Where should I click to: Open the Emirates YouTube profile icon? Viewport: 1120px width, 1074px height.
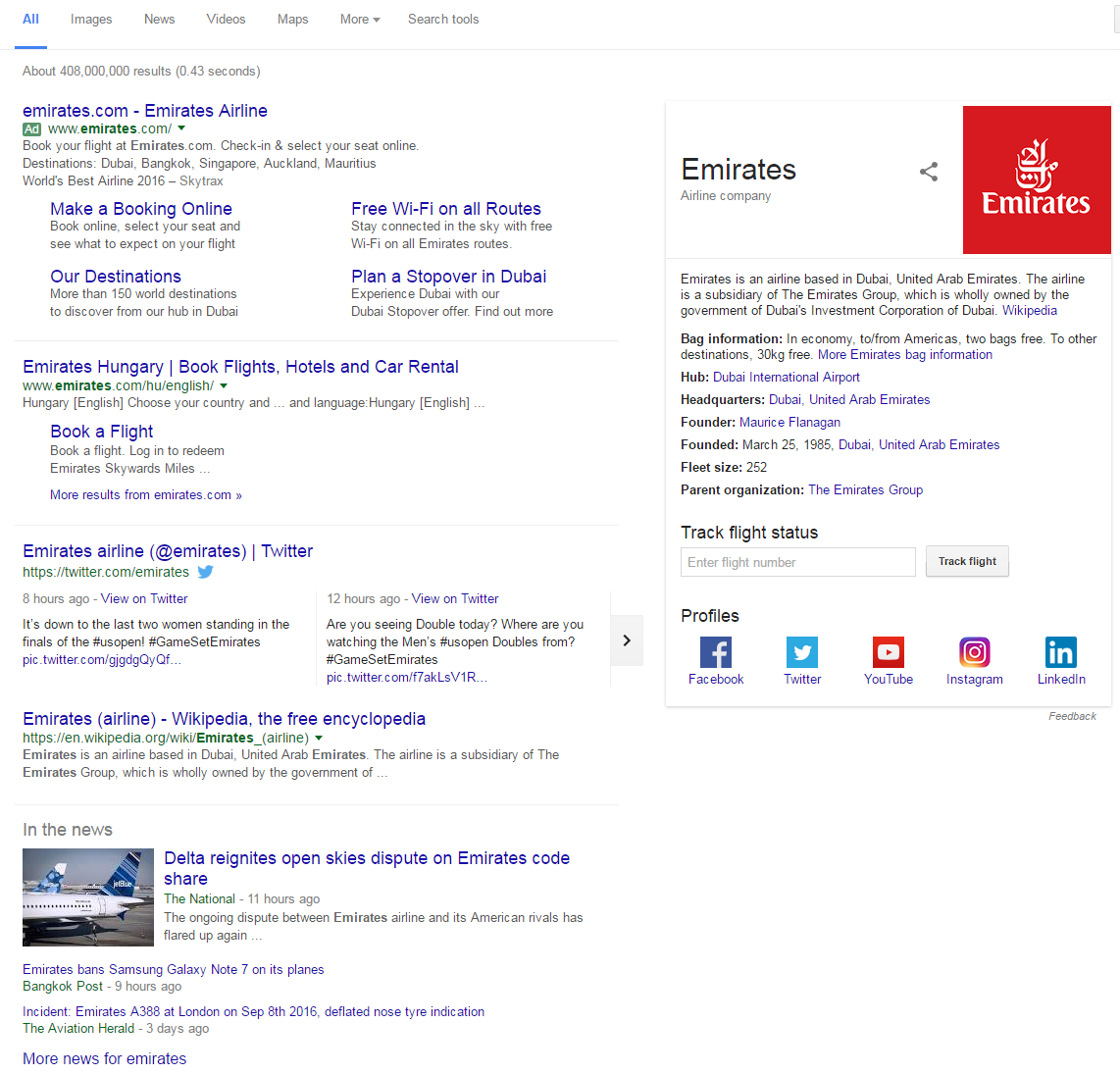(x=889, y=653)
